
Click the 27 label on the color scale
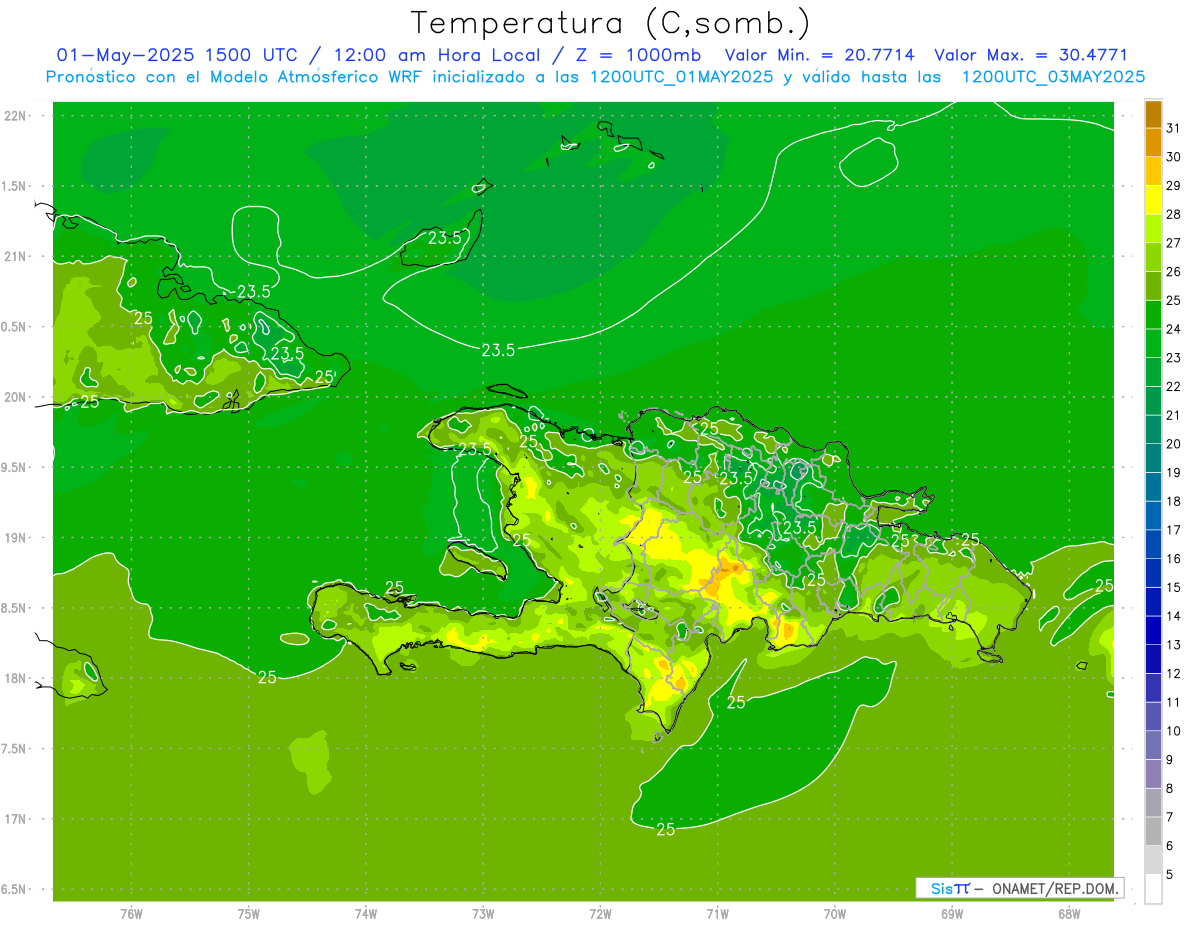coord(1174,243)
